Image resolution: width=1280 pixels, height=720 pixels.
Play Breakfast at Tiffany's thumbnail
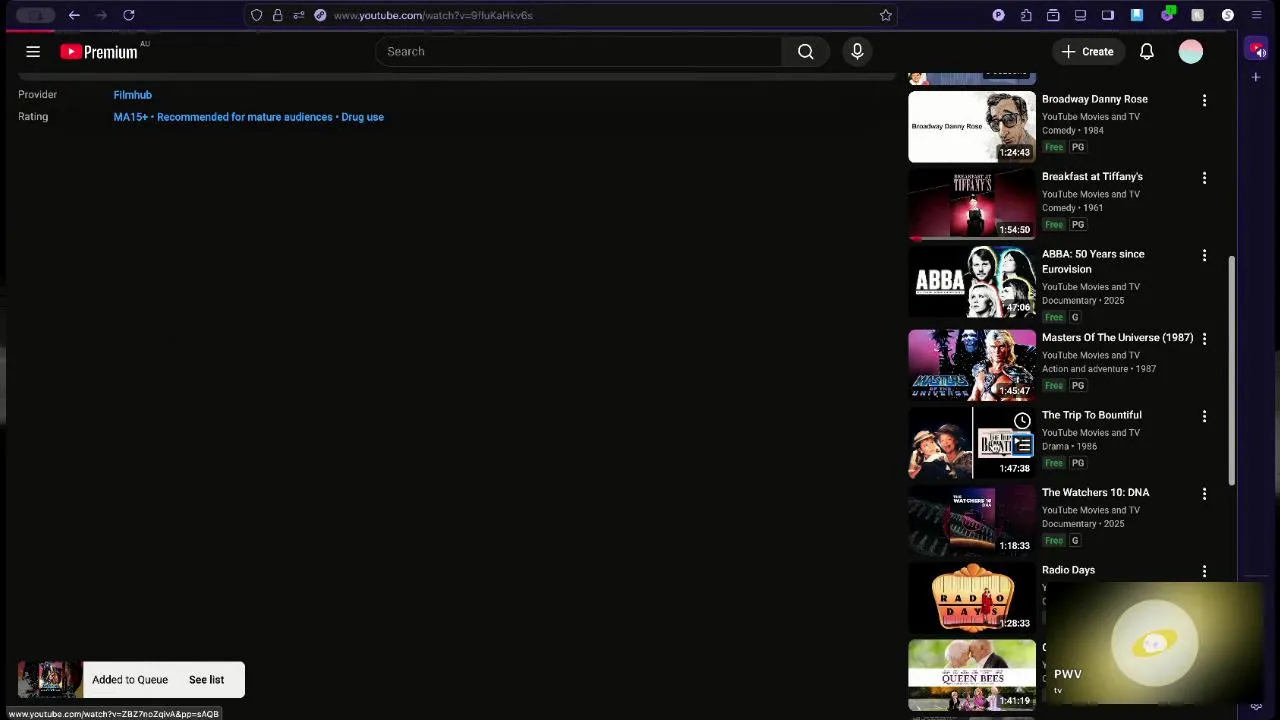click(x=972, y=204)
